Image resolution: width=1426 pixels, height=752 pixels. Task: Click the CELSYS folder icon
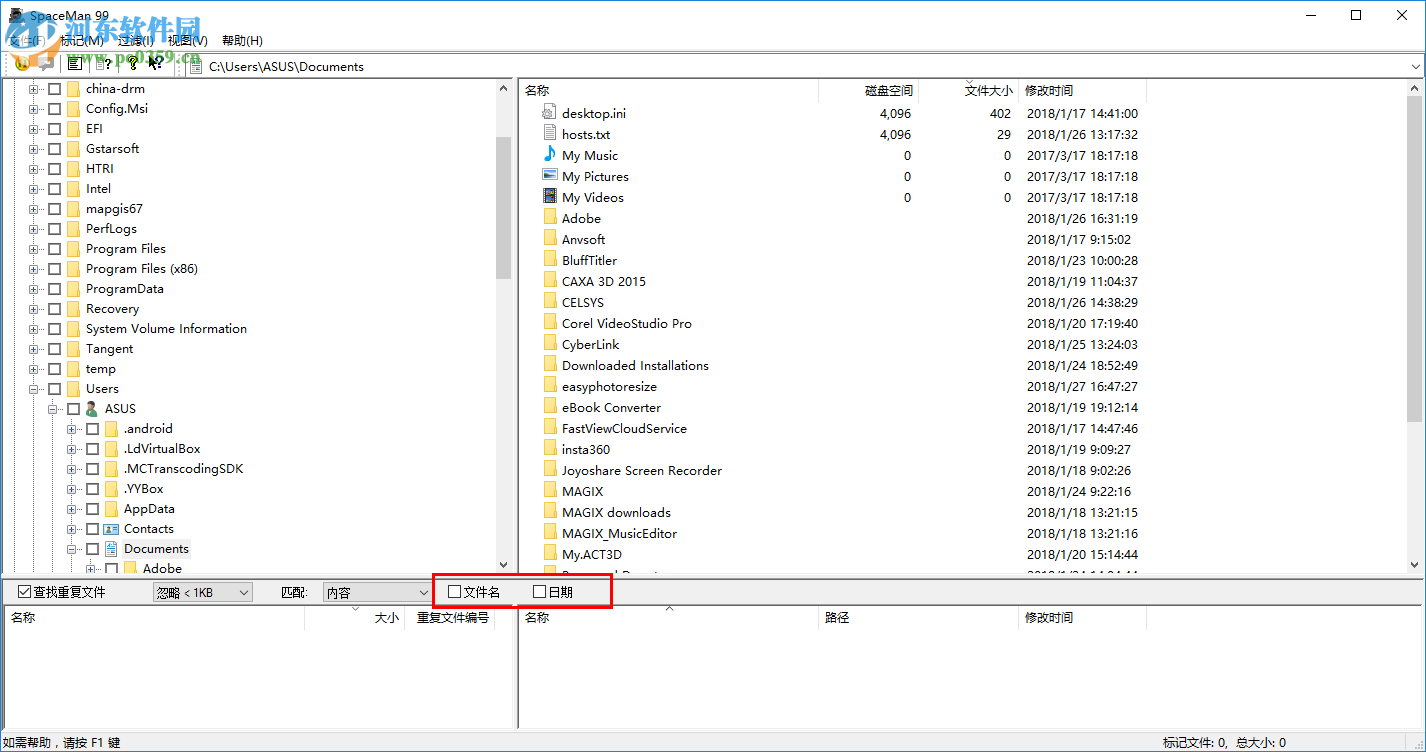[549, 302]
